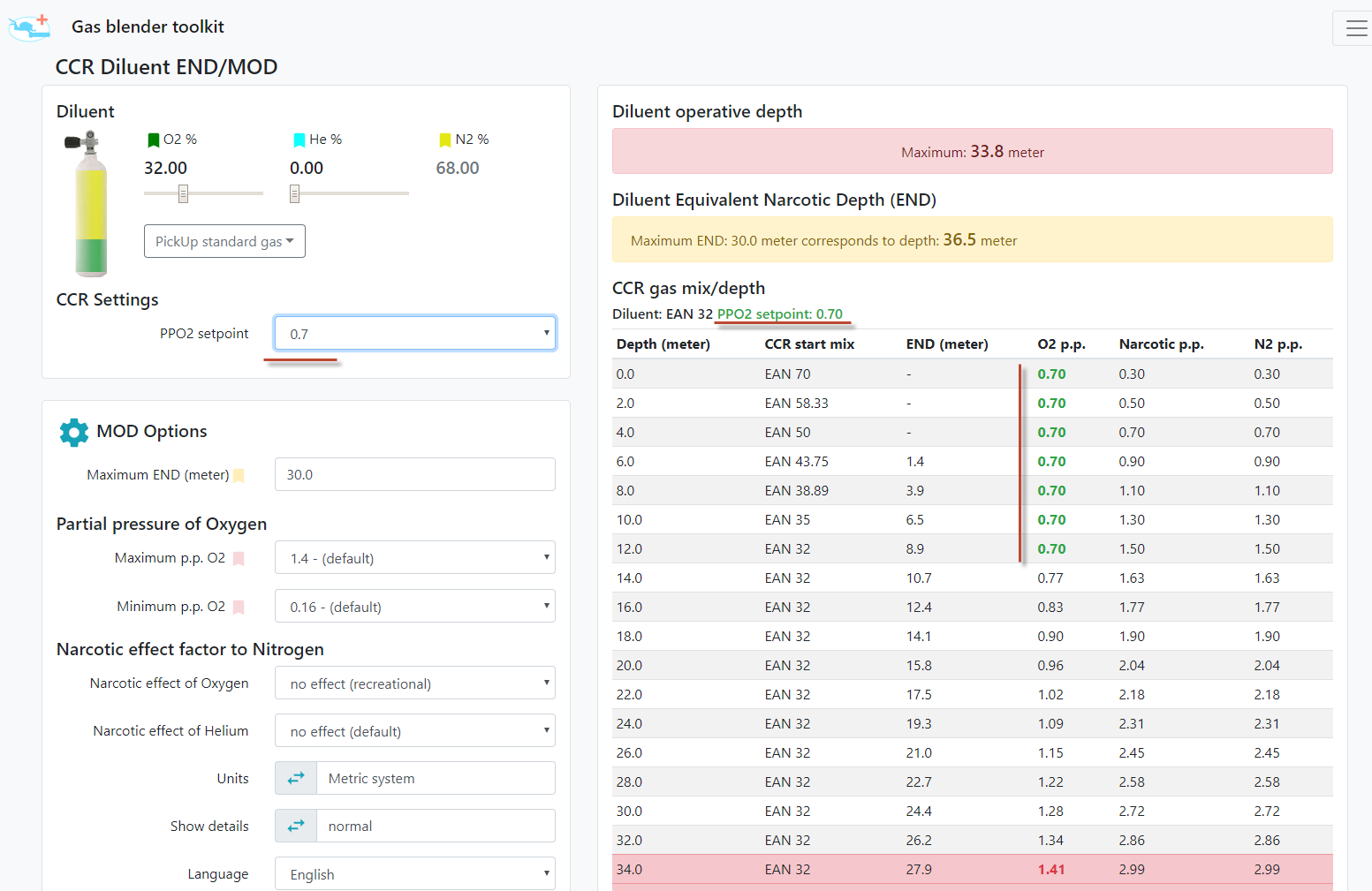Click the cyan He % flag icon
Screen dimensions: 1372x891
pos(299,140)
